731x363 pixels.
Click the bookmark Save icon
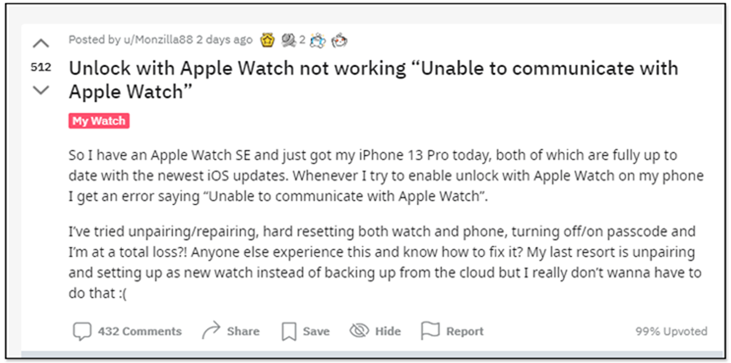point(289,331)
